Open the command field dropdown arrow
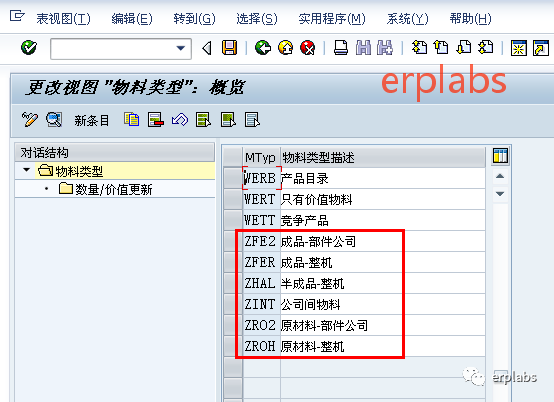This screenshot has height=402, width=554. (181, 48)
